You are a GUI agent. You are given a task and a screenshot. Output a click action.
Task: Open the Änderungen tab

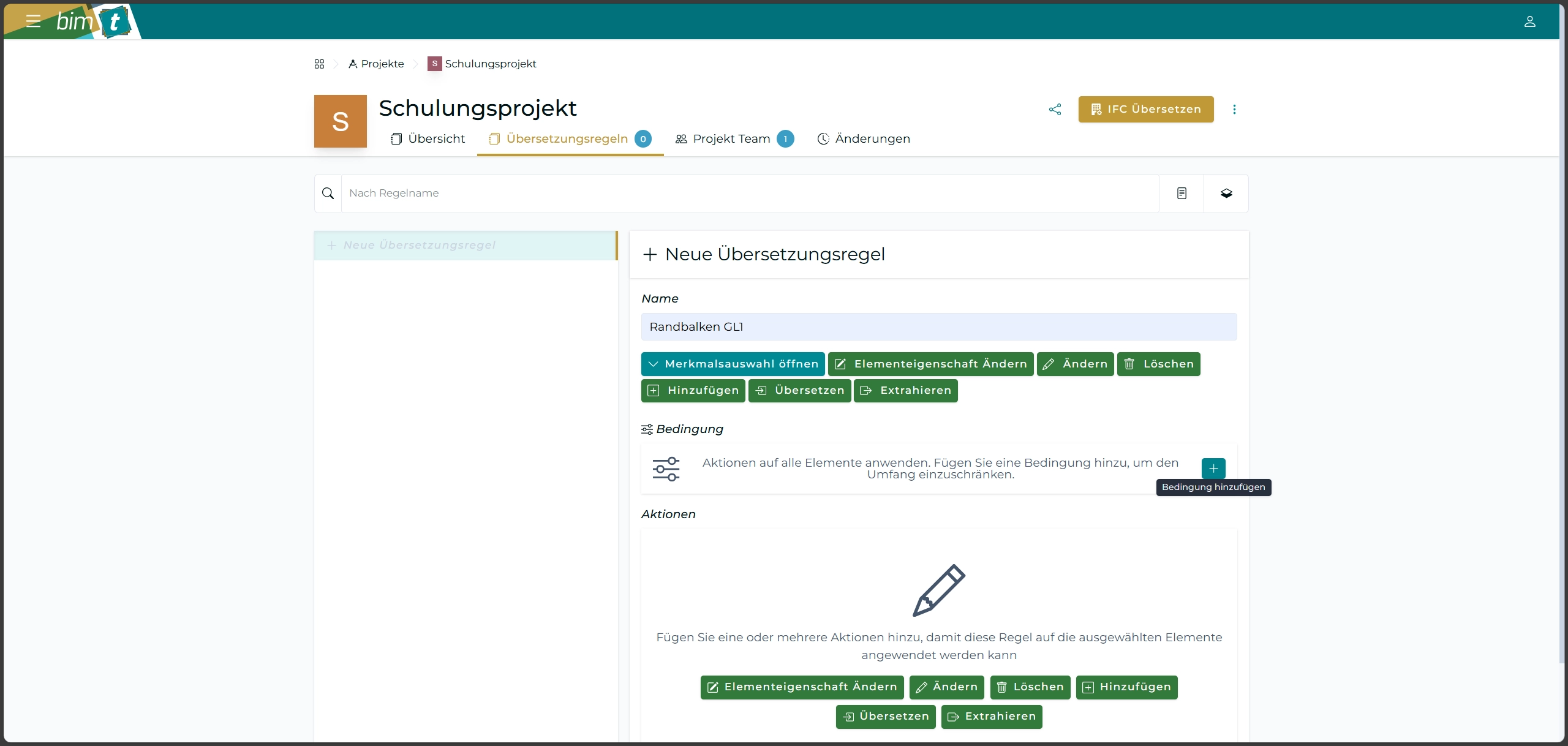[x=864, y=139]
